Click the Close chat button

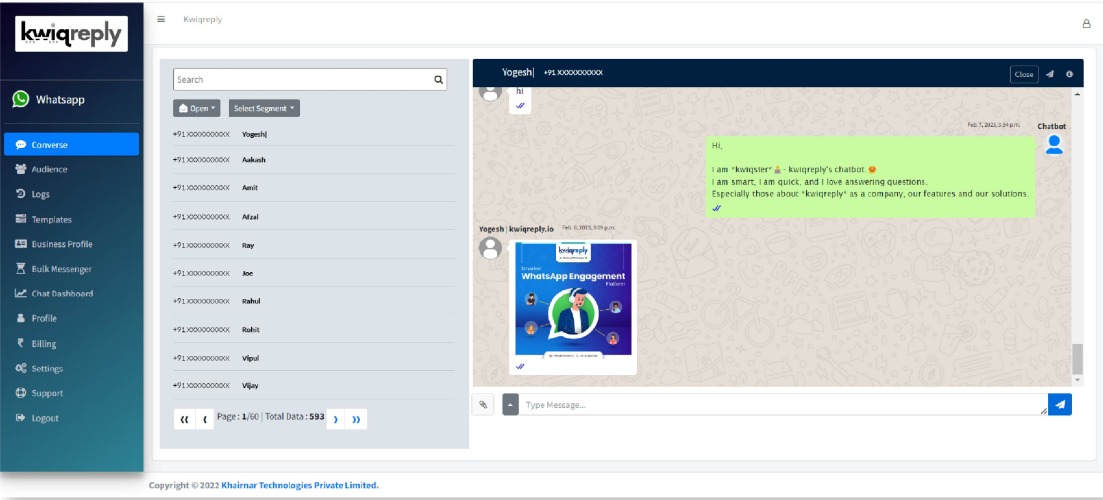click(x=1024, y=74)
